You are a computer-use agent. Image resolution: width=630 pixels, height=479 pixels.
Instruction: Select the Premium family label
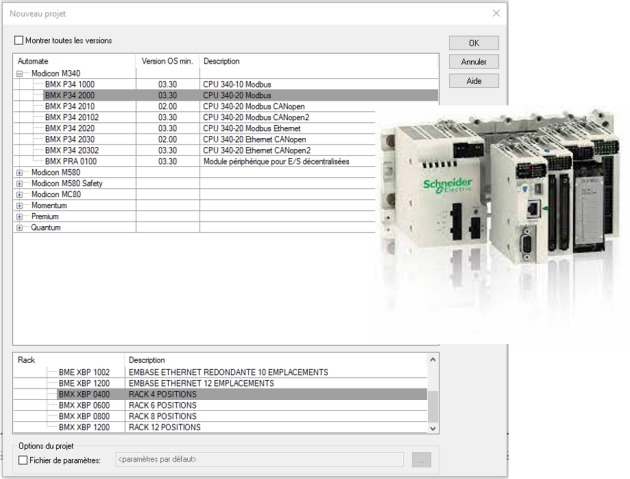pyautogui.click(x=45, y=217)
